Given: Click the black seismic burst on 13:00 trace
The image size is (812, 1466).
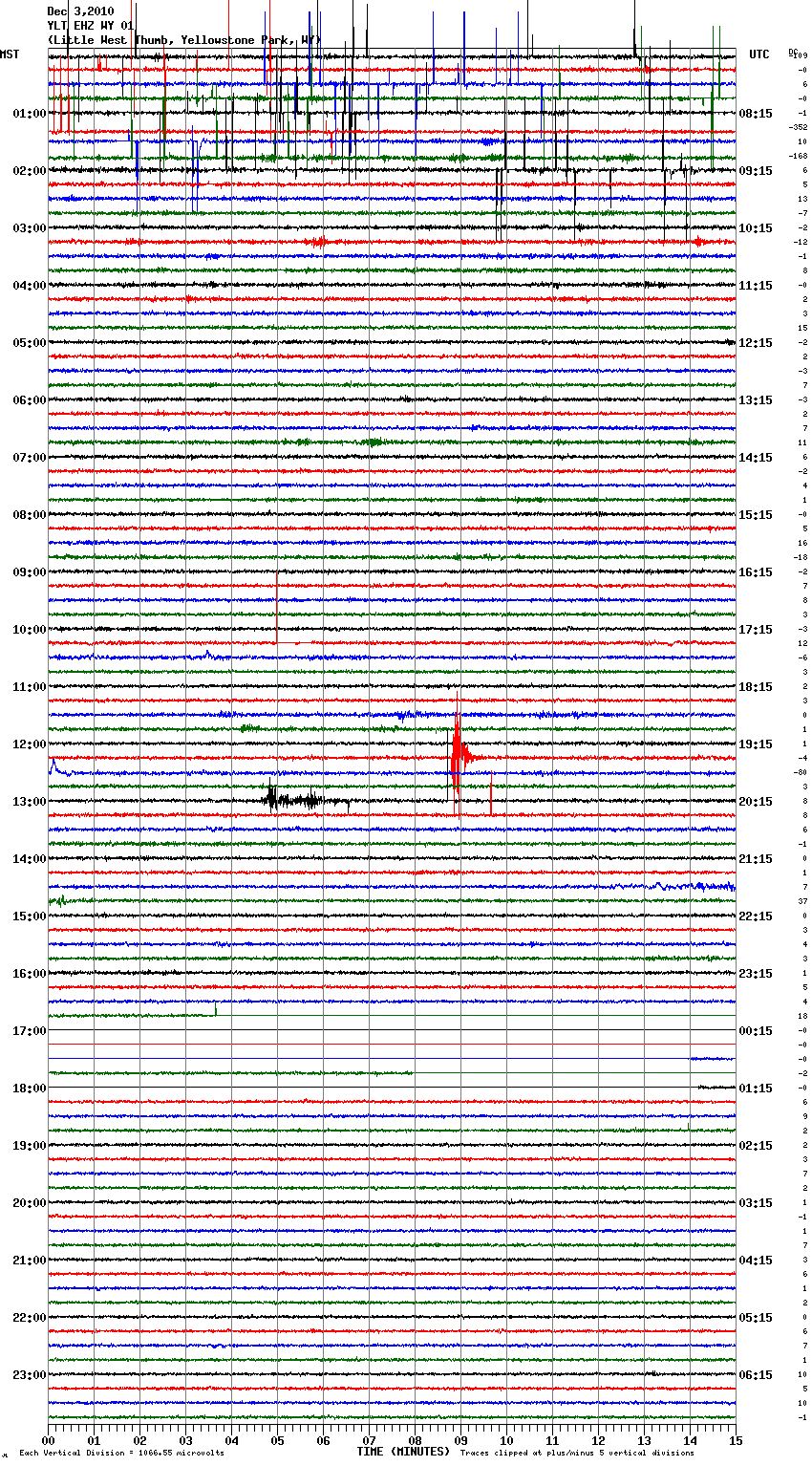Looking at the screenshot, I should pyautogui.click(x=294, y=799).
